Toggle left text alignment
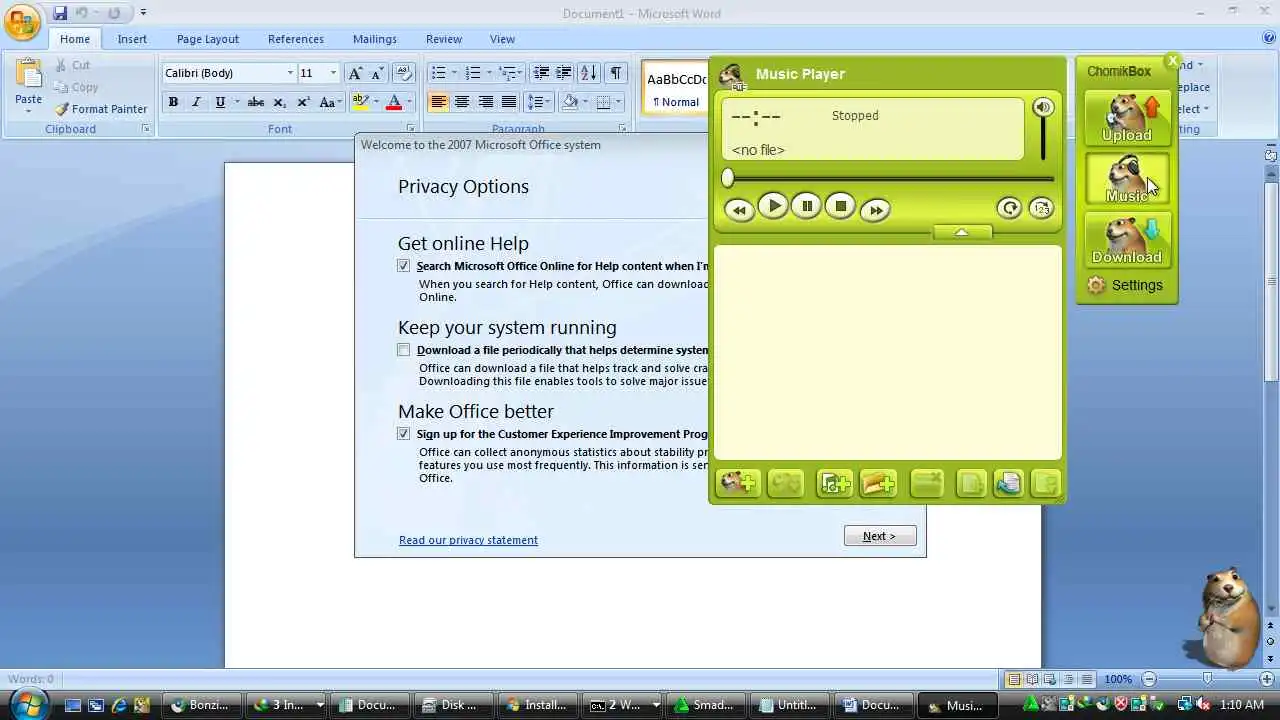This screenshot has width=1280, height=720. 438,102
